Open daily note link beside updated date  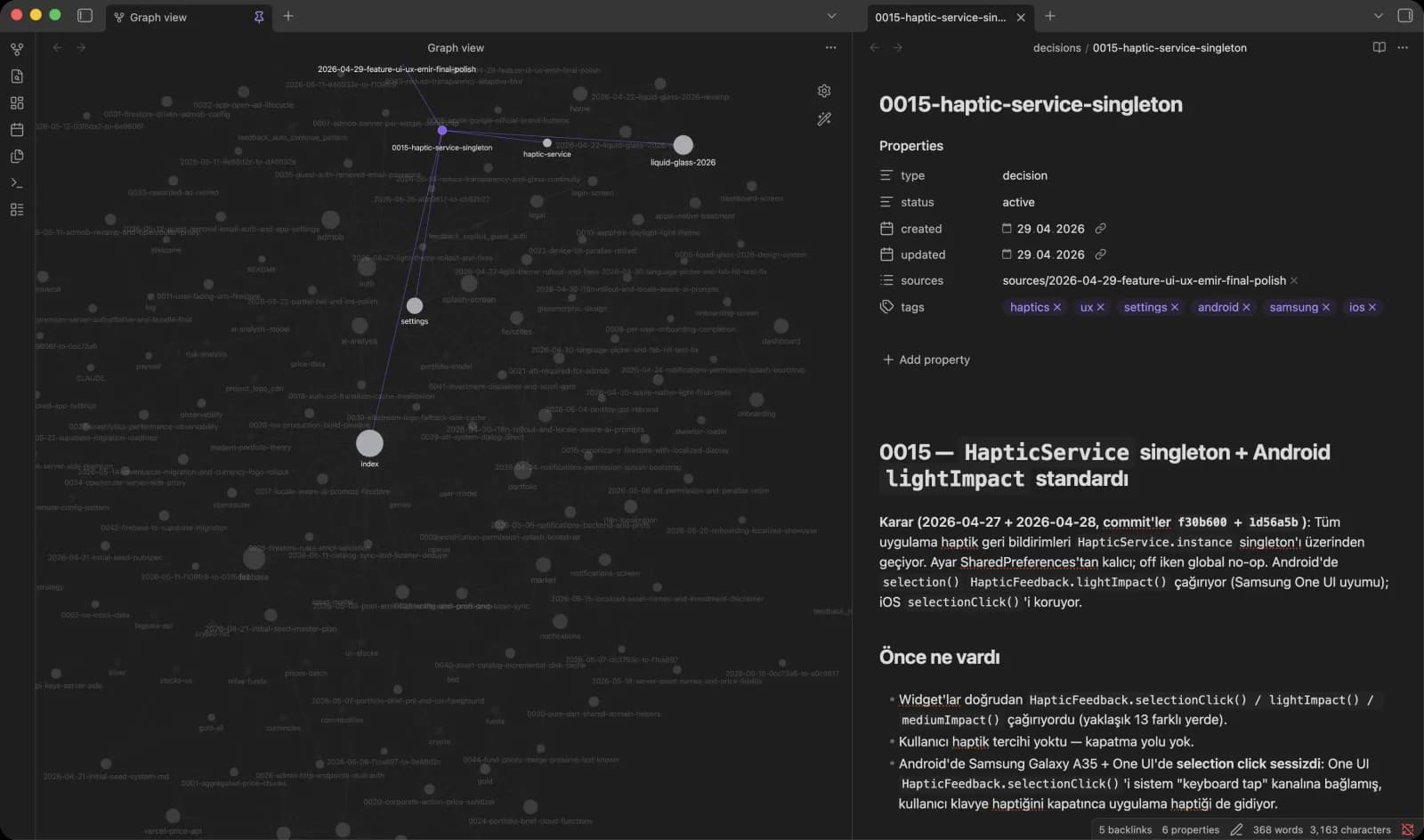pyautogui.click(x=1101, y=254)
